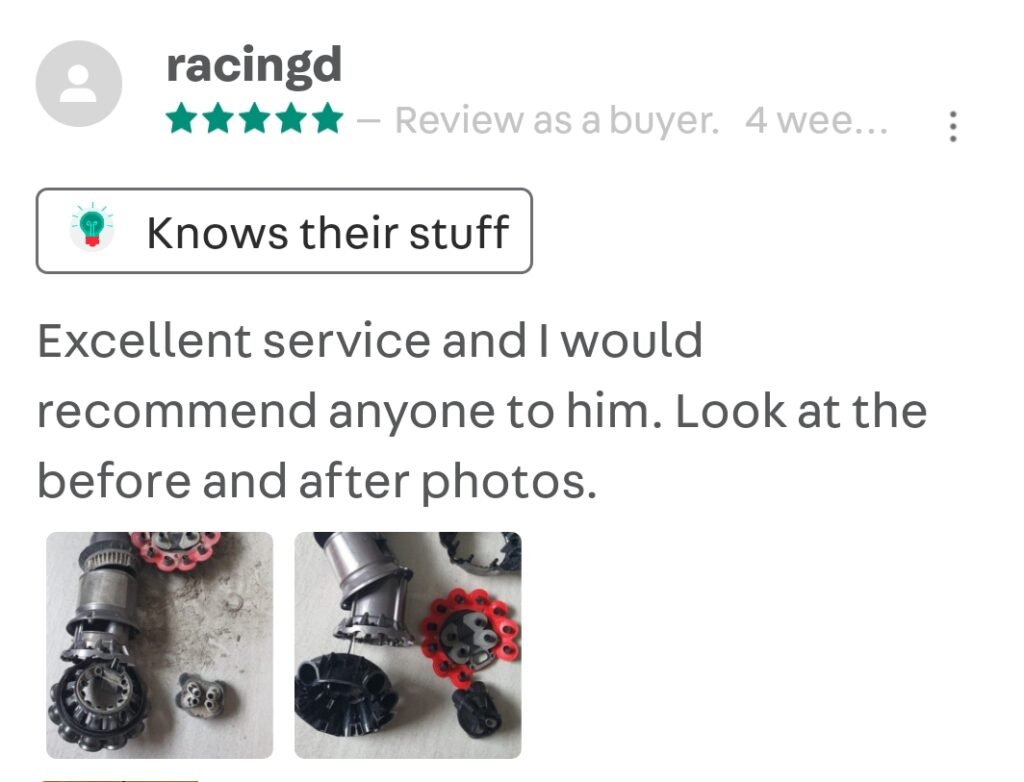Image resolution: width=1024 pixels, height=782 pixels.
Task: Click the red gasket in the after photo
Action: [470, 636]
